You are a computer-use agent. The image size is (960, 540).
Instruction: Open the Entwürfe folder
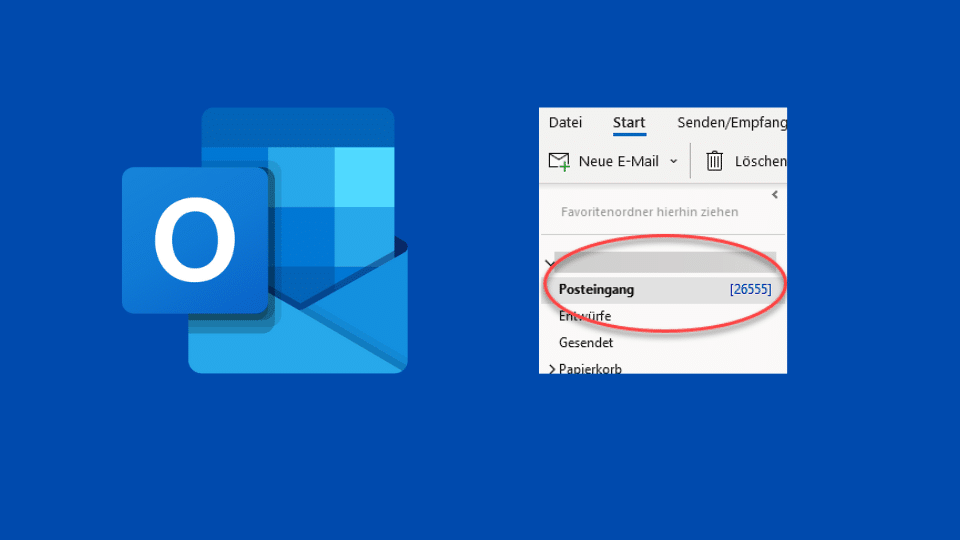click(585, 316)
